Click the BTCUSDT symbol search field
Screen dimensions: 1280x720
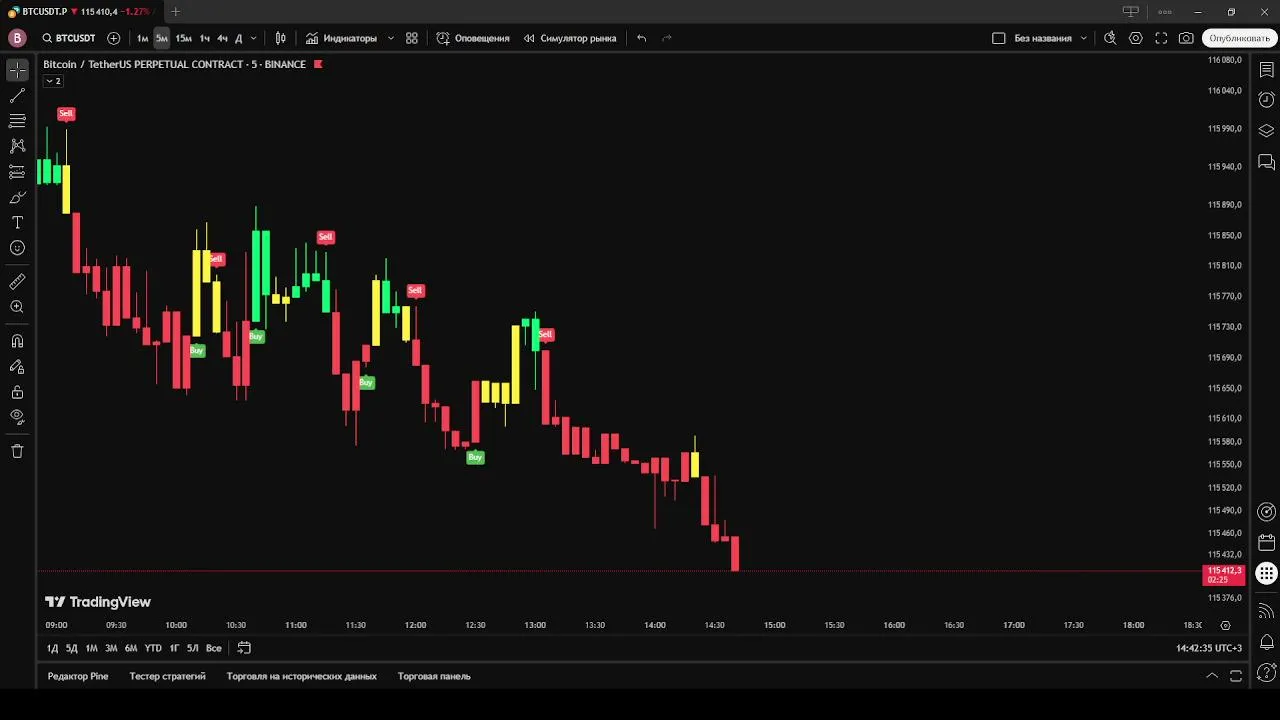(68, 38)
